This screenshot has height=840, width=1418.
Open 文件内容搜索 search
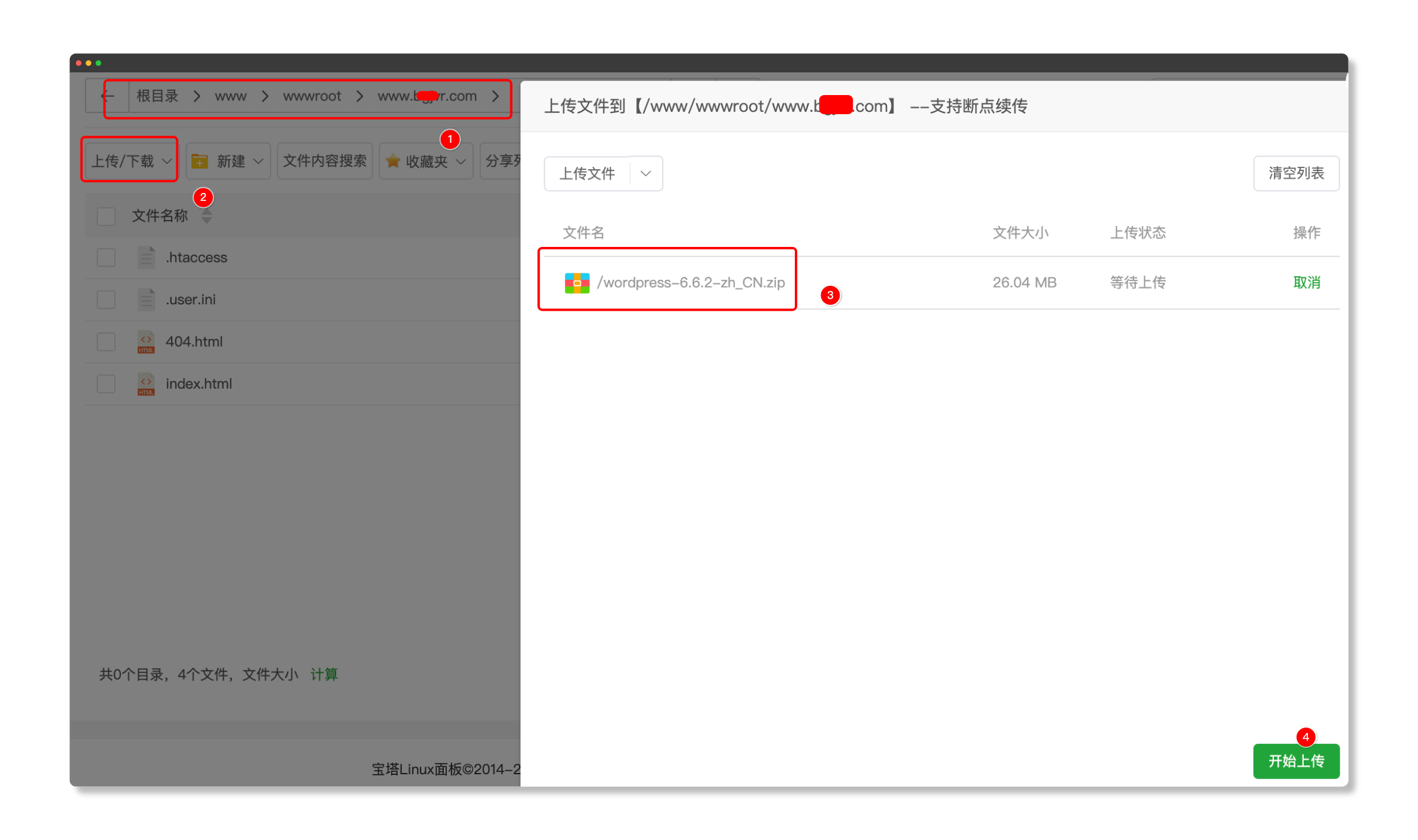[x=324, y=161]
